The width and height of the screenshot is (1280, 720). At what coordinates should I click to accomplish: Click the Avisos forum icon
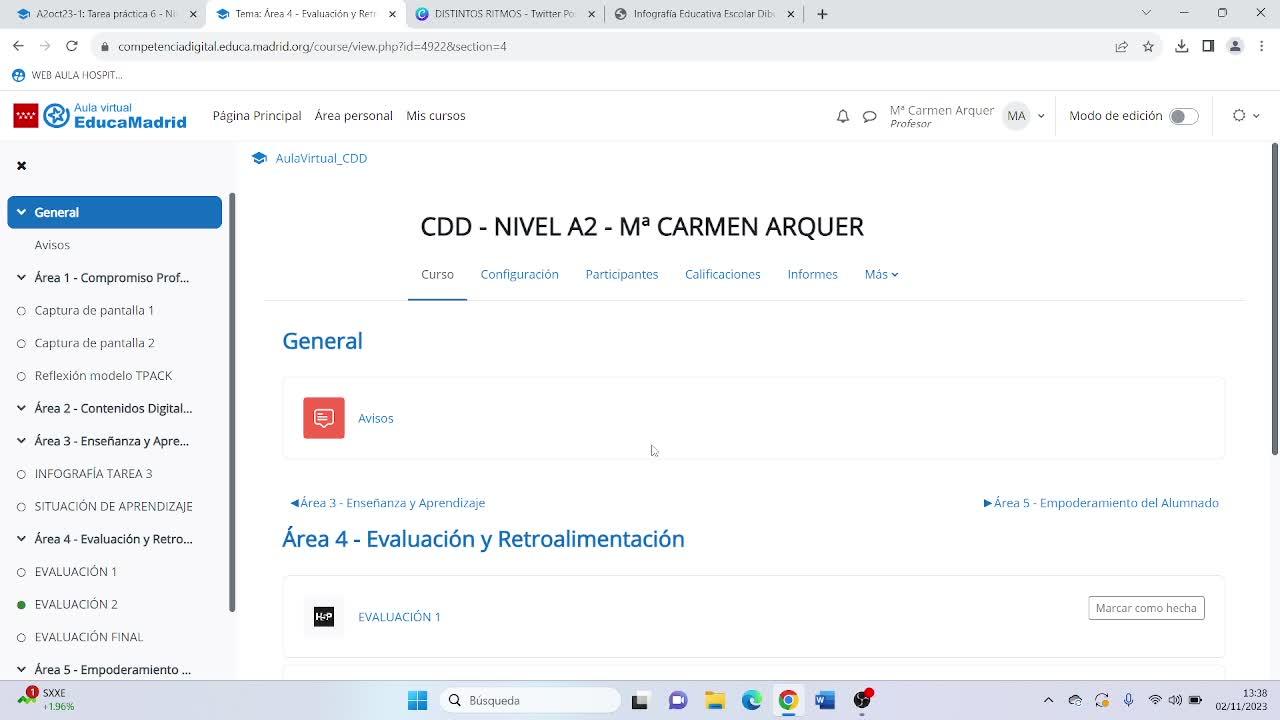pos(324,418)
